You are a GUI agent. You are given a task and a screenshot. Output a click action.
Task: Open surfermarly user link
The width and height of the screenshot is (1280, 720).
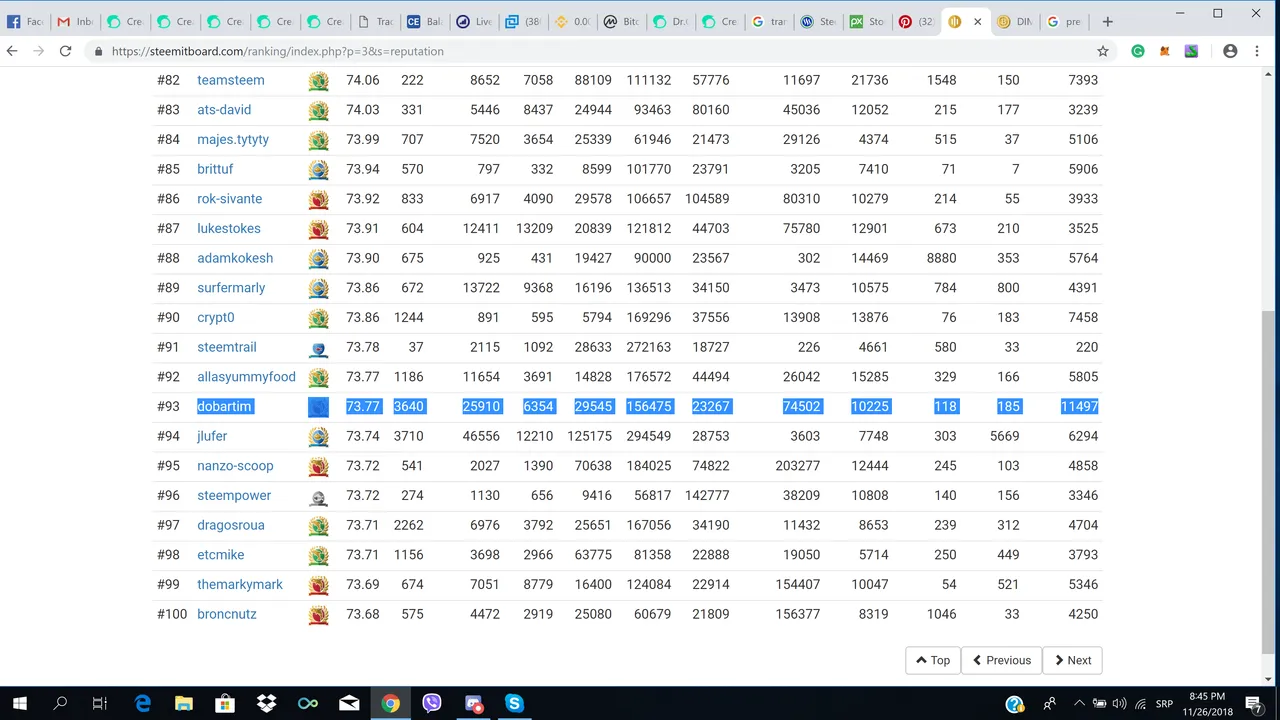(x=231, y=288)
